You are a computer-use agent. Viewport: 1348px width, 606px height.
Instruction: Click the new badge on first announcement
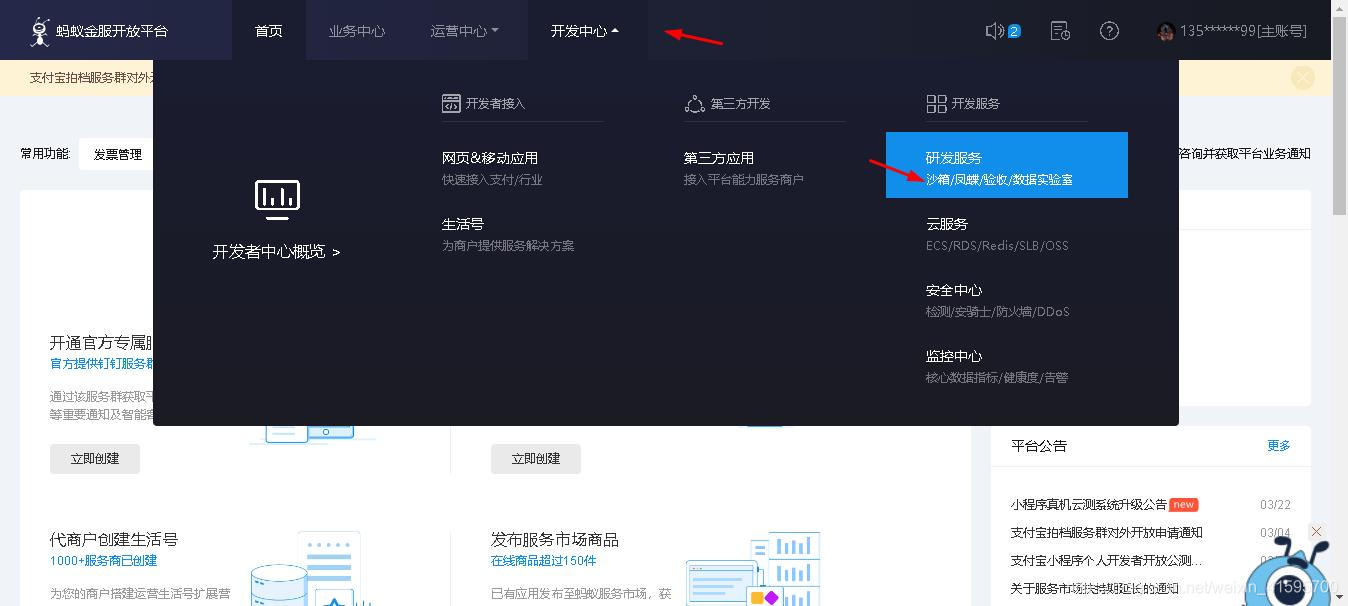click(x=1184, y=505)
